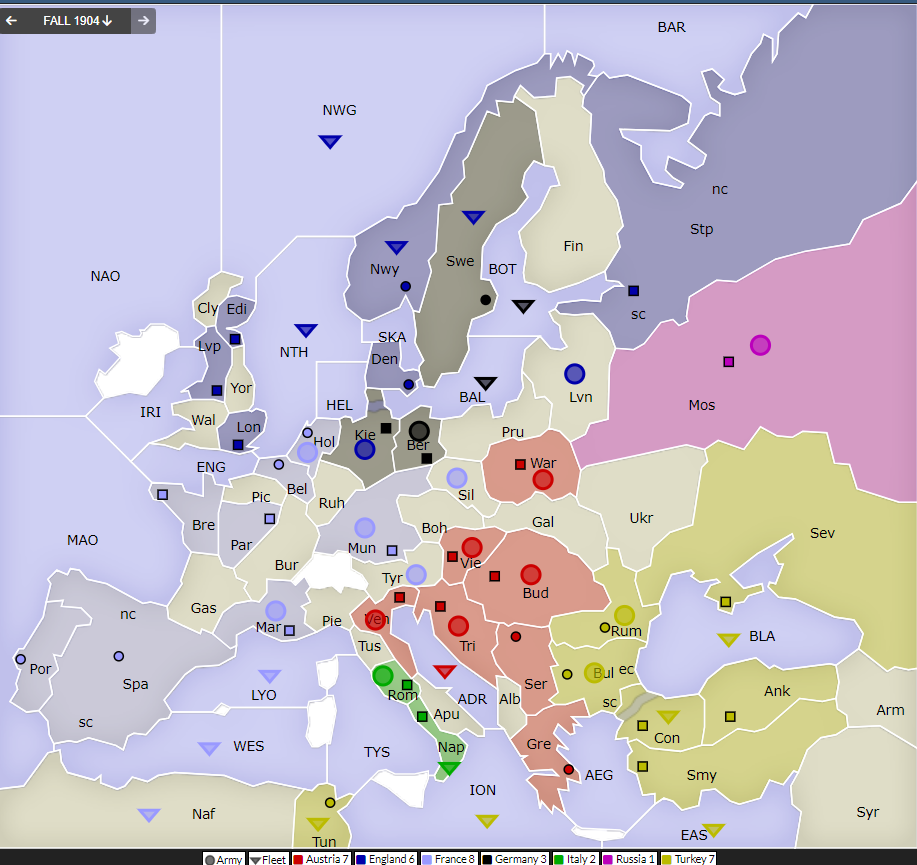917x865 pixels.
Task: Click the "Syr" province label
Action: click(x=868, y=812)
